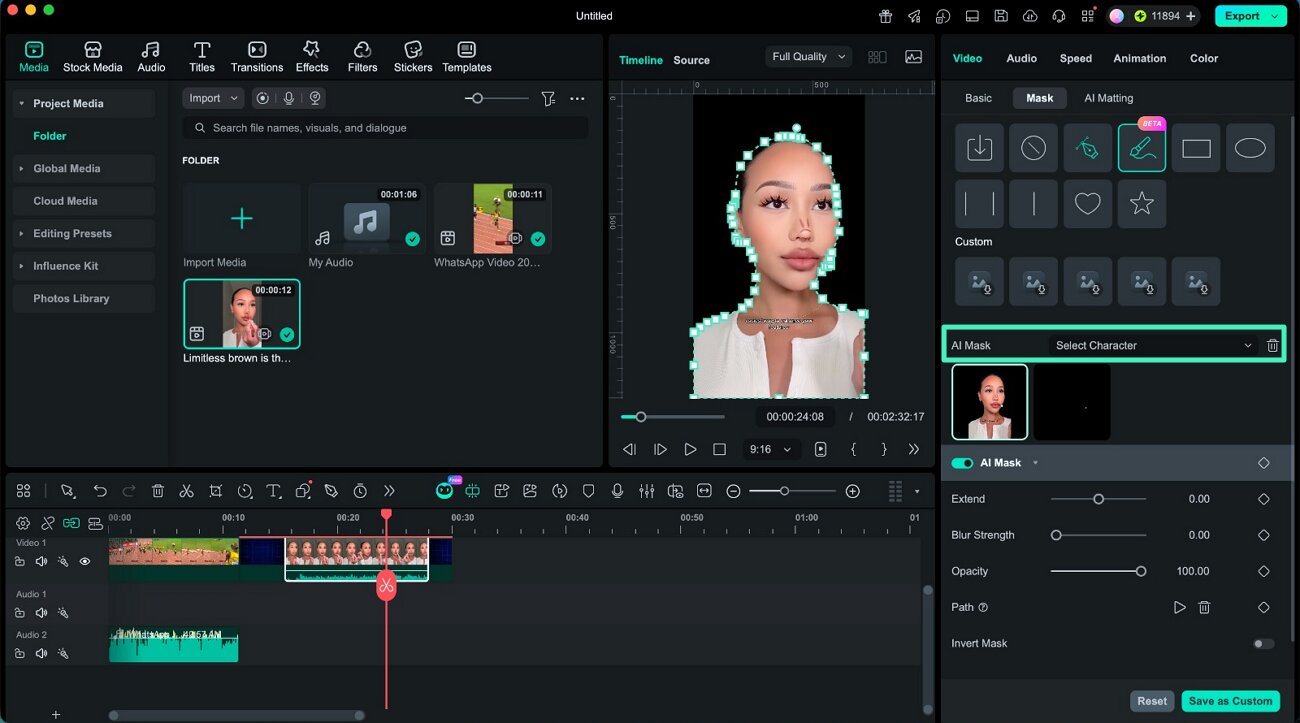The height and width of the screenshot is (723, 1300).
Task: Switch preview to Source view
Action: (691, 60)
